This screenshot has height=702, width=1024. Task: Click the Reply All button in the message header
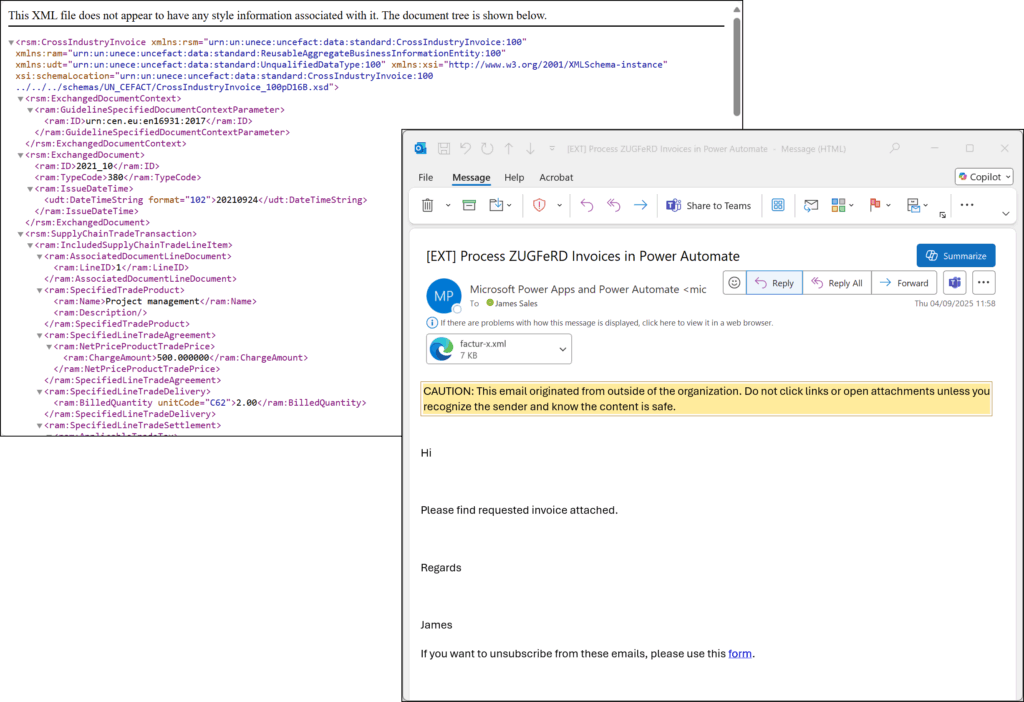pos(837,283)
